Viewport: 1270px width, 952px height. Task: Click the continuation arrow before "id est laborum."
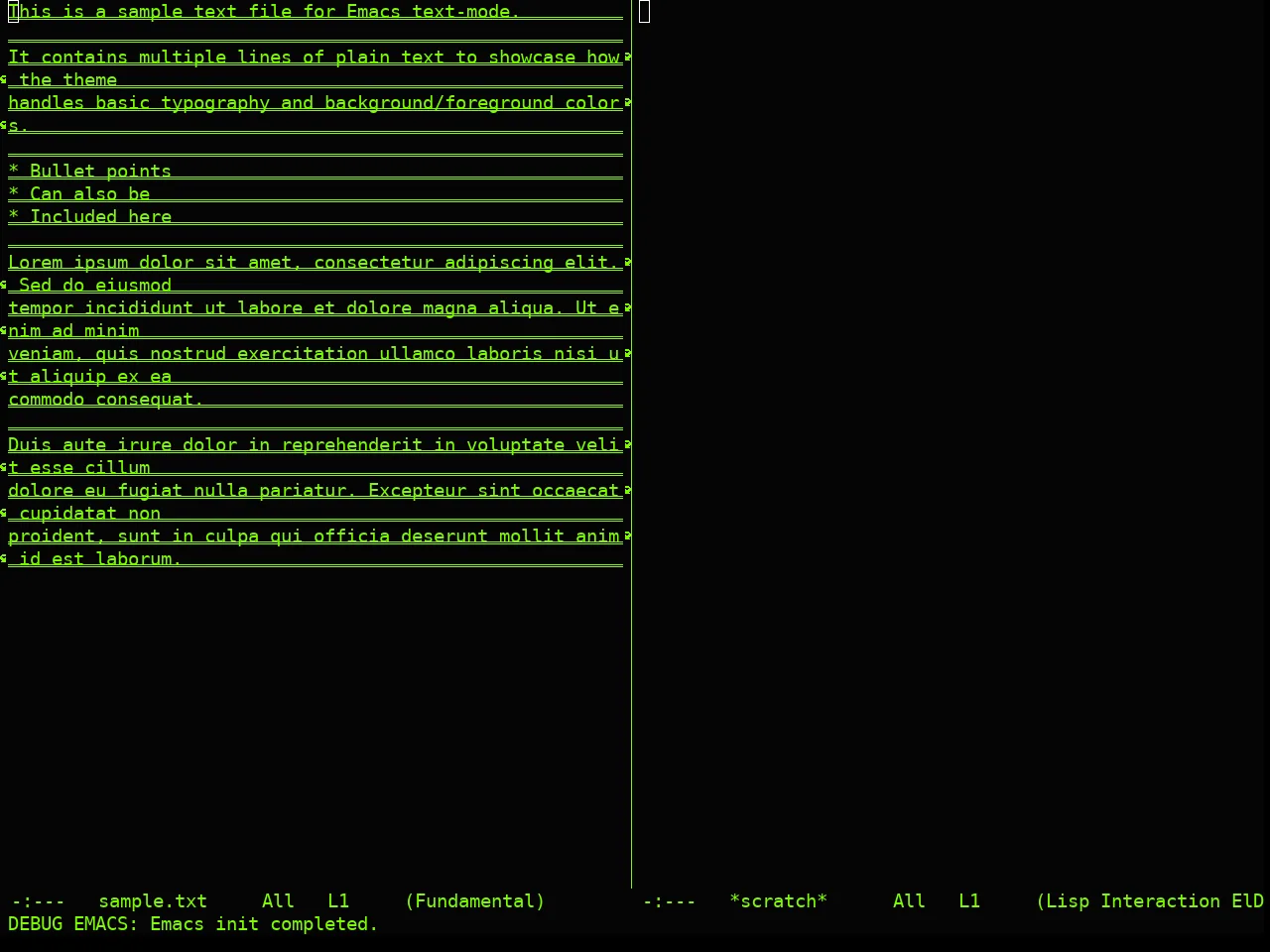4,558
